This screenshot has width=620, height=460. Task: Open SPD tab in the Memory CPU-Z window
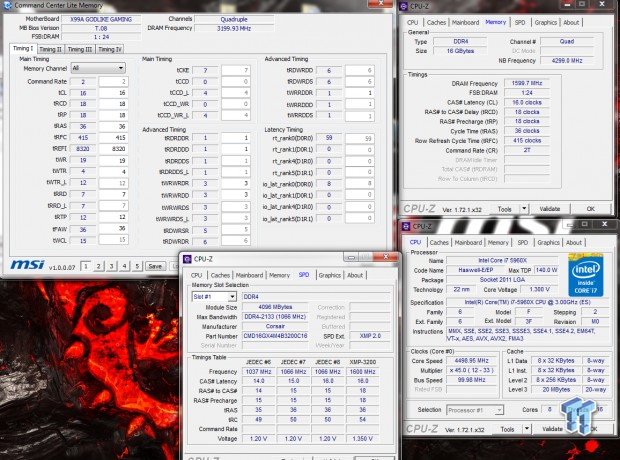[520, 23]
